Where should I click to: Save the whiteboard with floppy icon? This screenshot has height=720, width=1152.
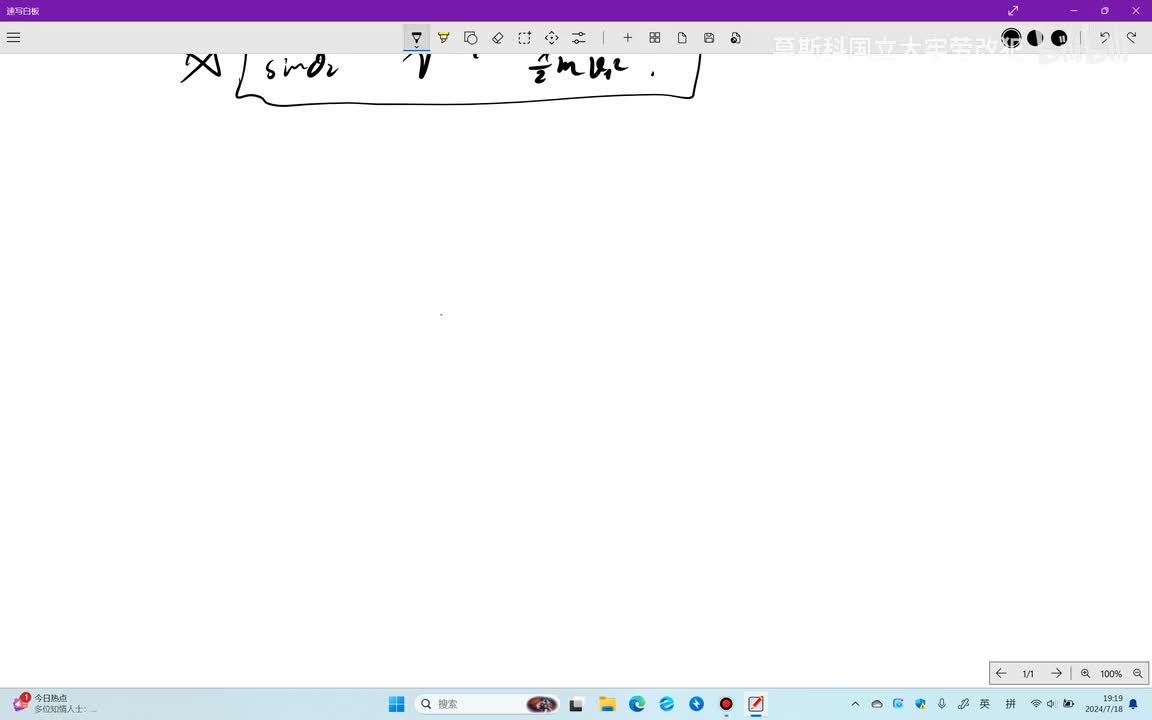[709, 37]
